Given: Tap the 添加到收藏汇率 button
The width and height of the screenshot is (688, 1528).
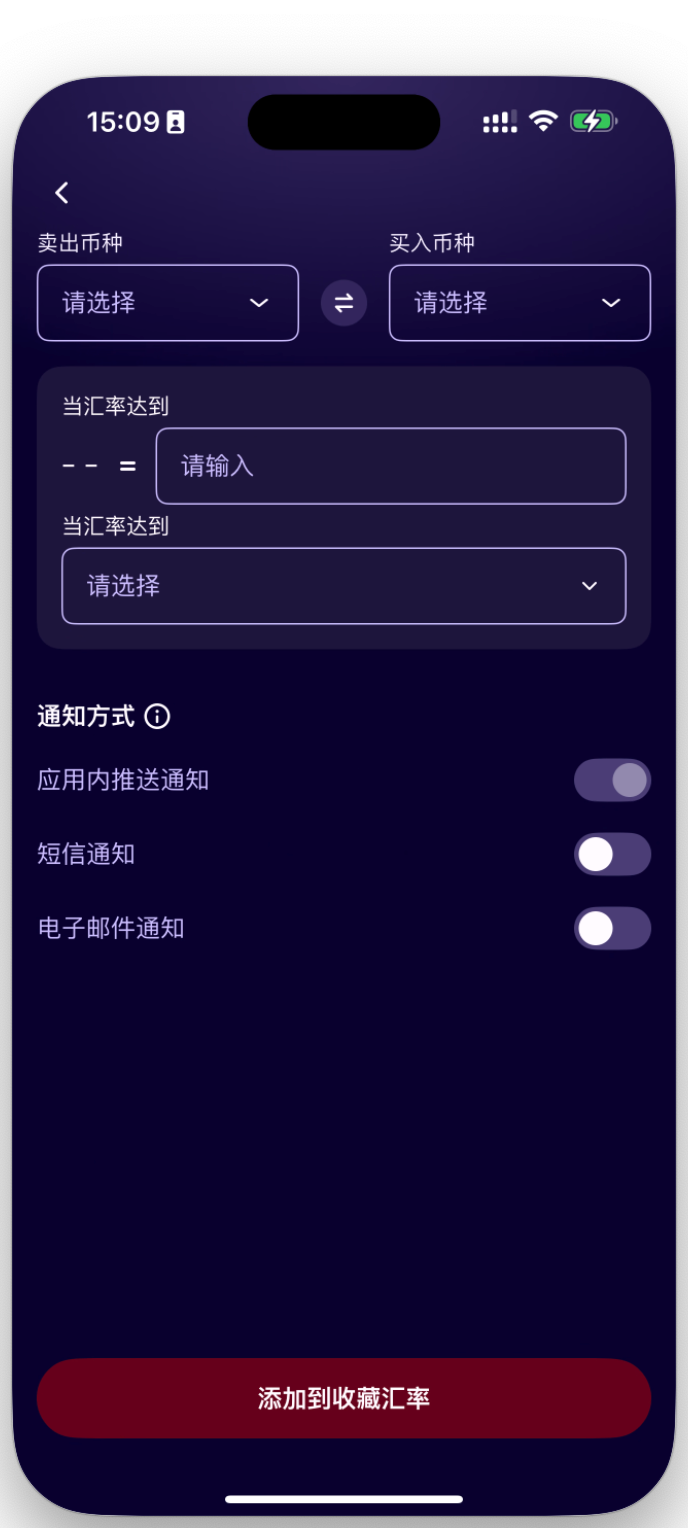Looking at the screenshot, I should (344, 1398).
